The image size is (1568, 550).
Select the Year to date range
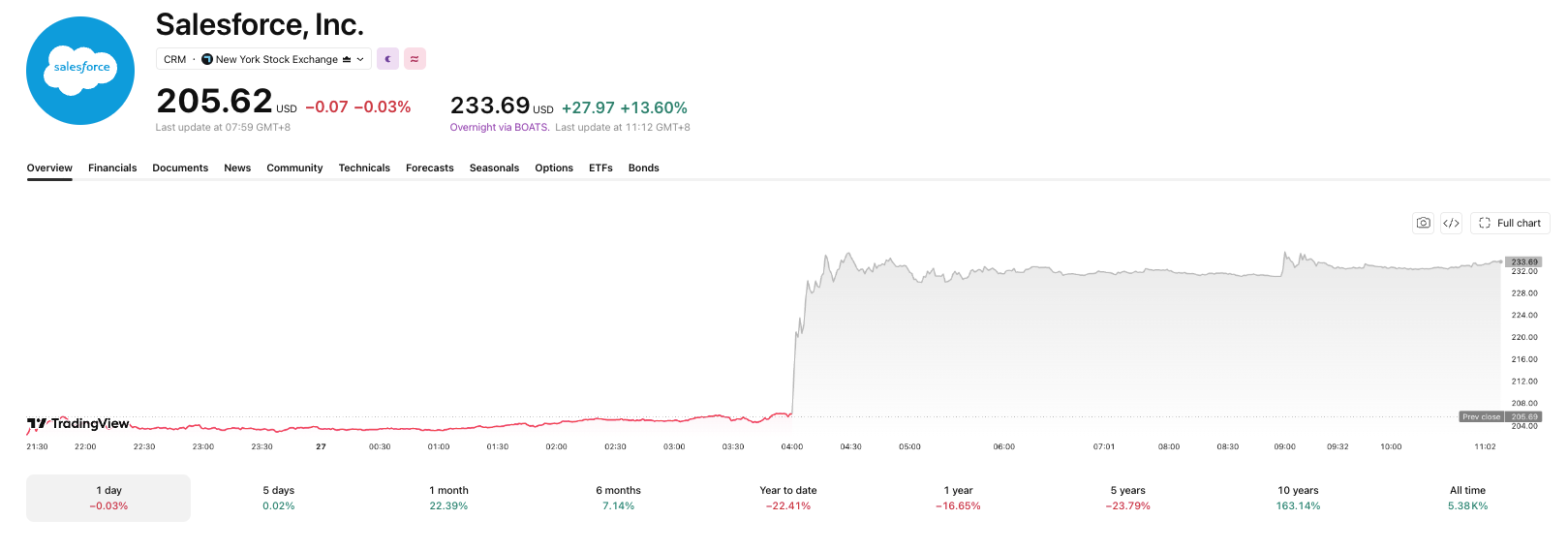click(788, 498)
